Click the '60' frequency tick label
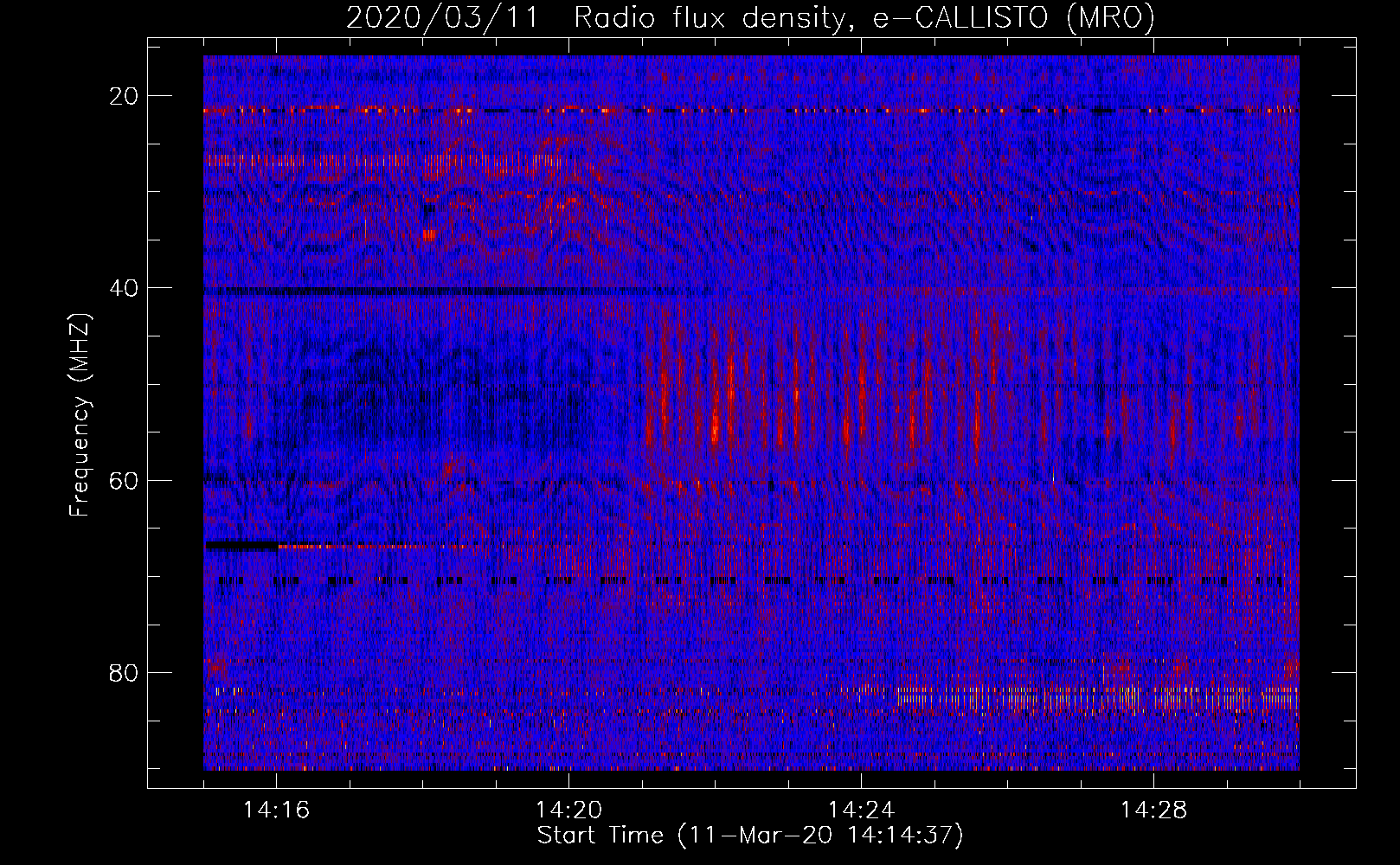This screenshot has width=1400, height=865. [x=124, y=480]
